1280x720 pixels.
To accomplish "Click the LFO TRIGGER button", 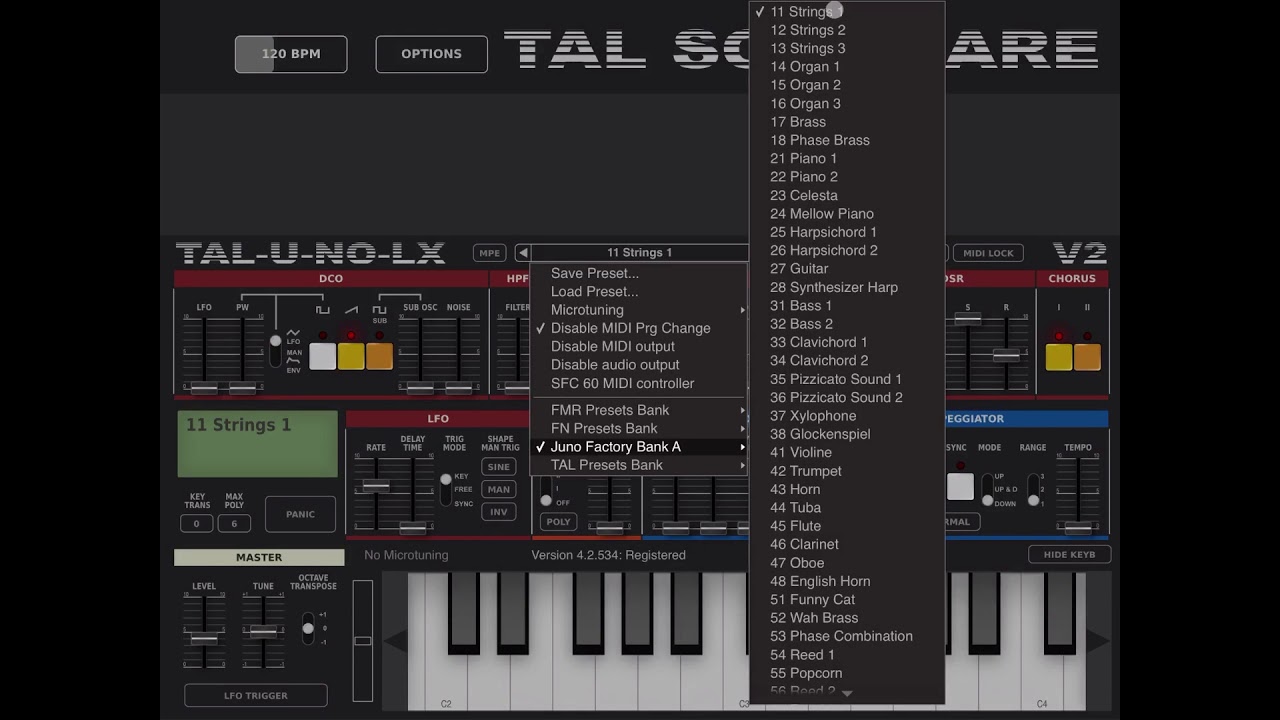I will coord(256,695).
